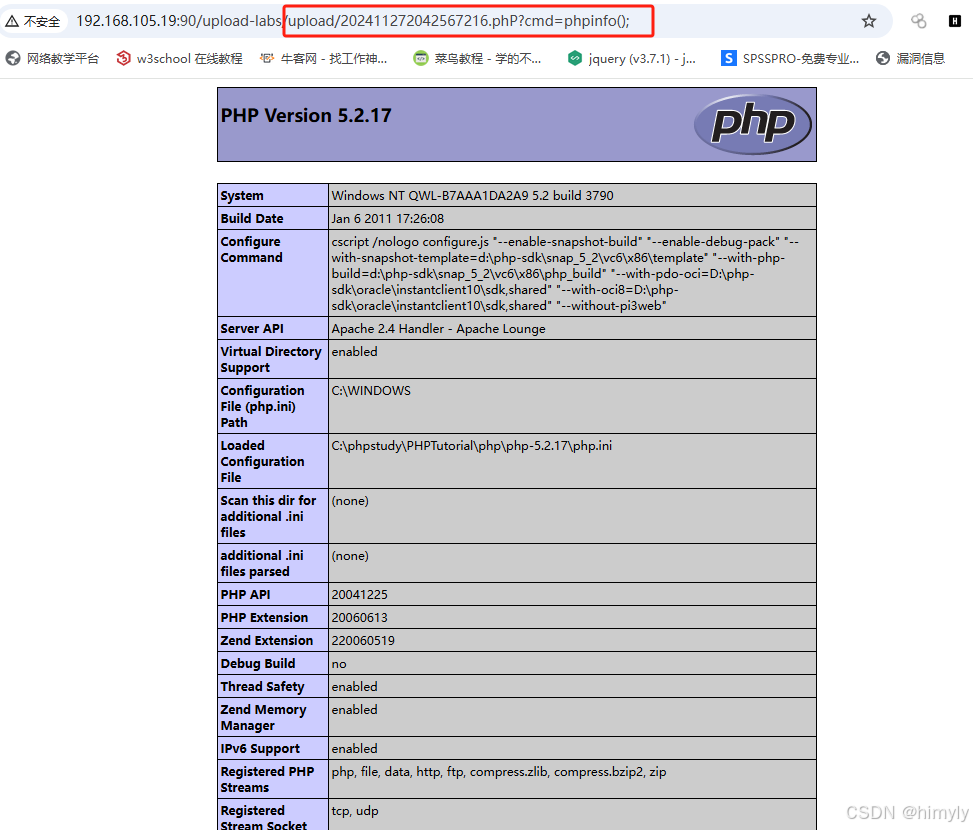This screenshot has height=830, width=973.
Task: Select the php, file, data, http streams value
Action: tap(499, 772)
